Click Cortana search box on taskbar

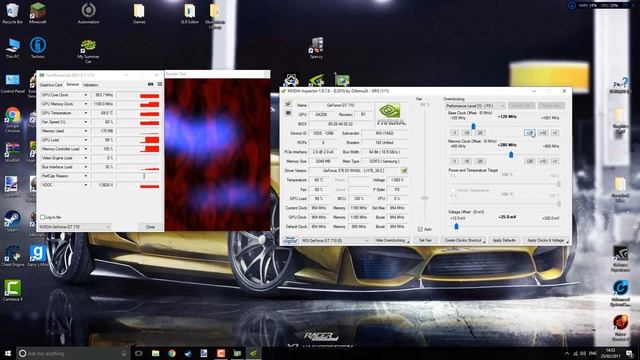[x=73, y=353]
